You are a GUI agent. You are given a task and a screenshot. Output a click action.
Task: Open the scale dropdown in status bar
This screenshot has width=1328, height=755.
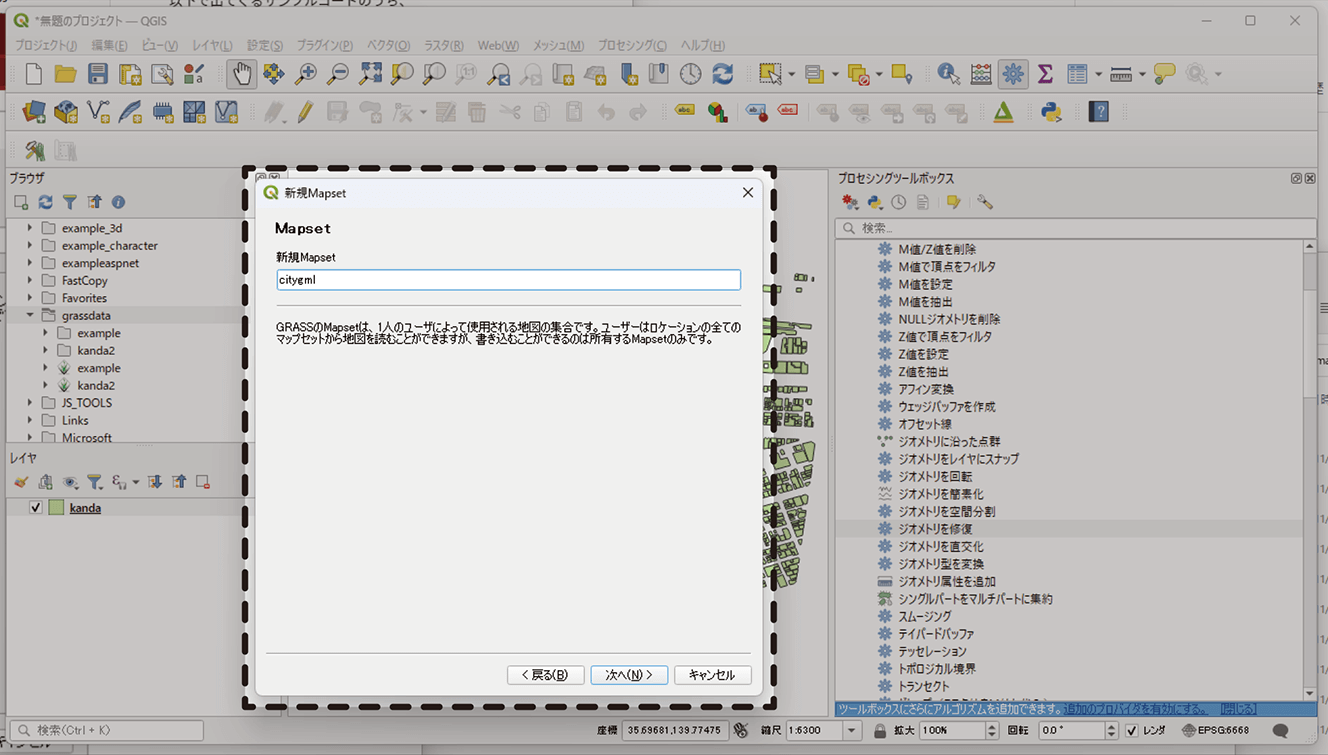coord(852,731)
